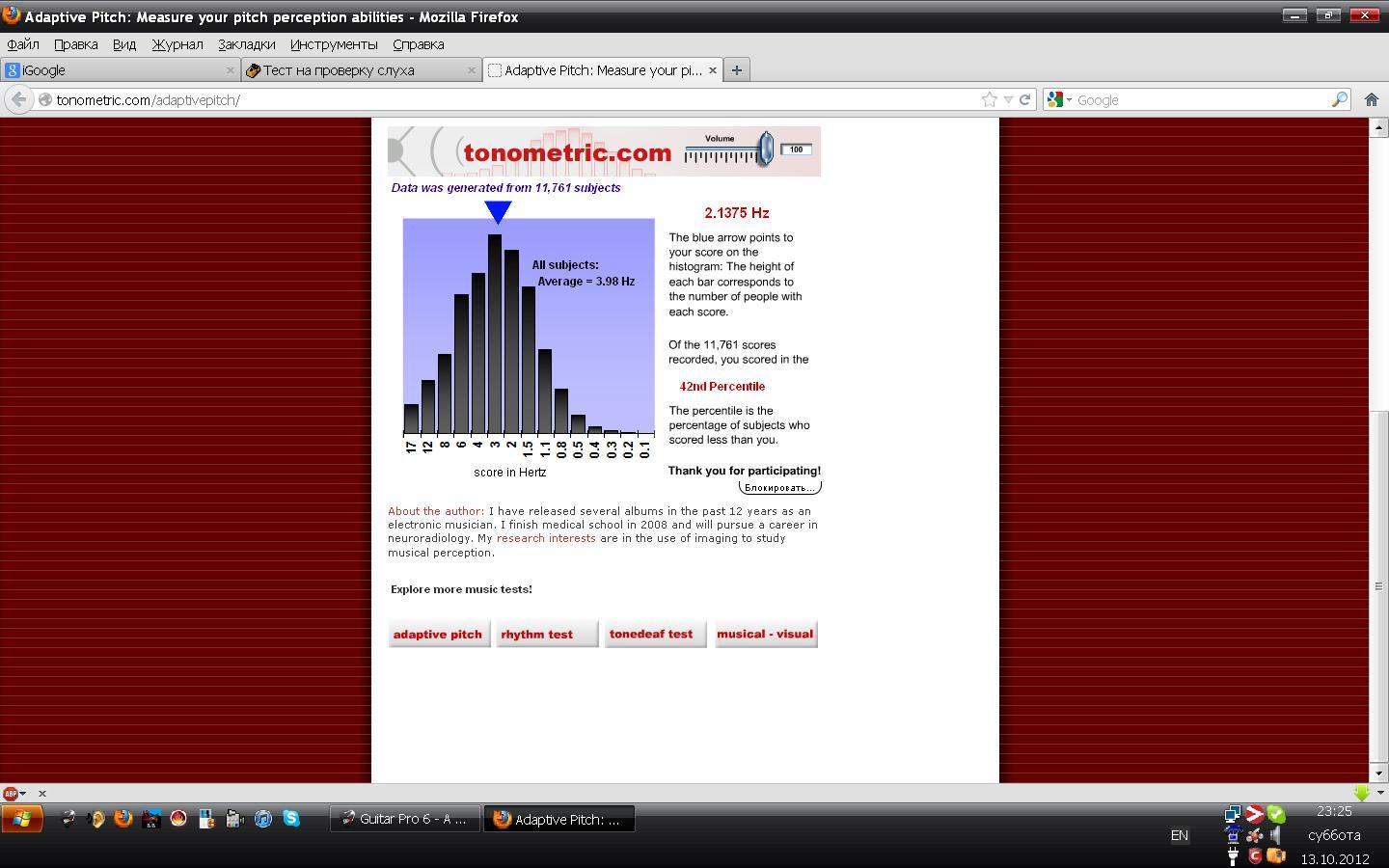This screenshot has height=868, width=1389.
Task: Open the Windows Start button
Action: 21,820
